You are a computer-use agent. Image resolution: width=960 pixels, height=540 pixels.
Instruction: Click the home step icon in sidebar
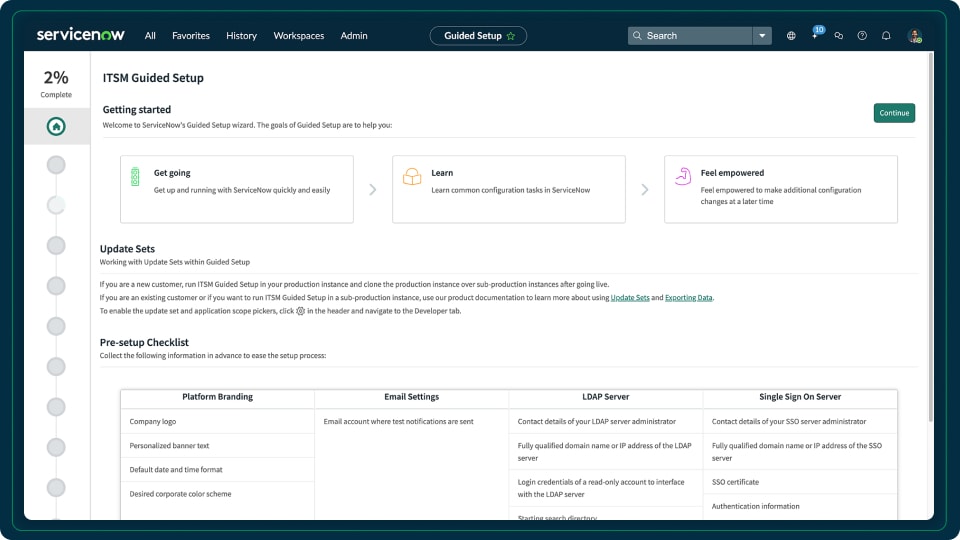tap(56, 126)
